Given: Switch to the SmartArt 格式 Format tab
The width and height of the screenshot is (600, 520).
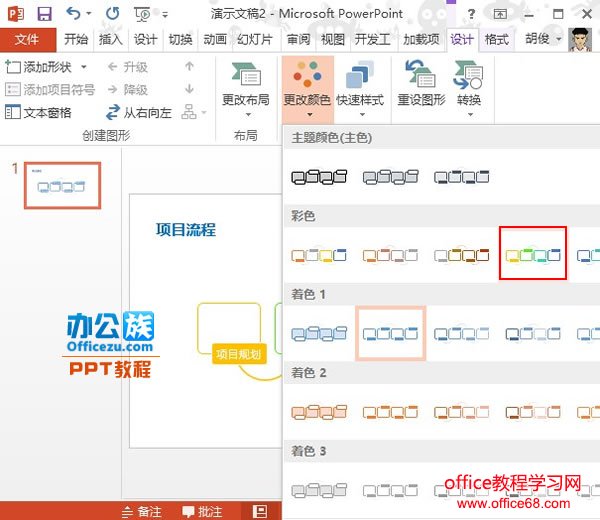Looking at the screenshot, I should pos(496,39).
